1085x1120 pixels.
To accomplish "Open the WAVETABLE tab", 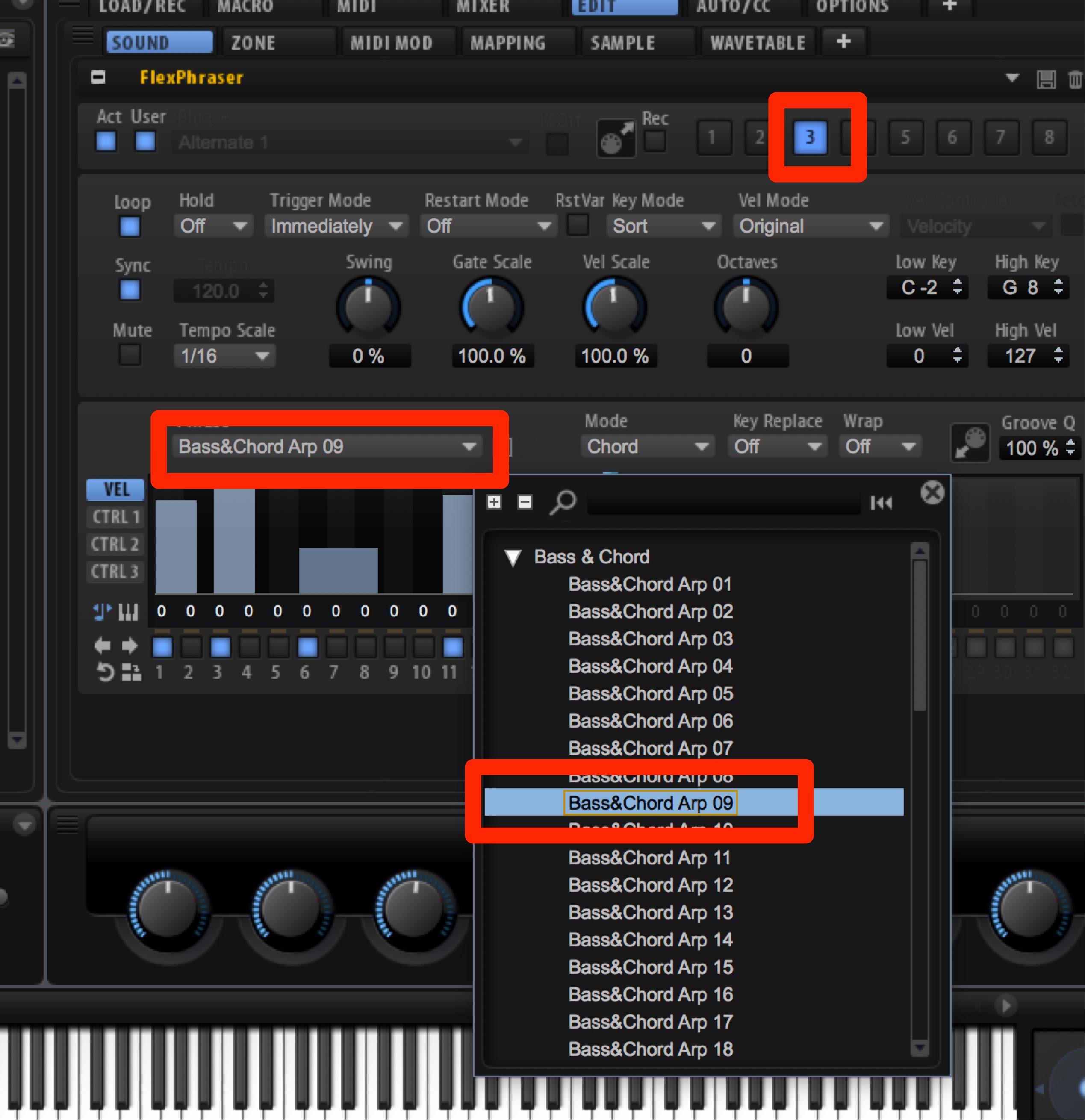I will [758, 43].
